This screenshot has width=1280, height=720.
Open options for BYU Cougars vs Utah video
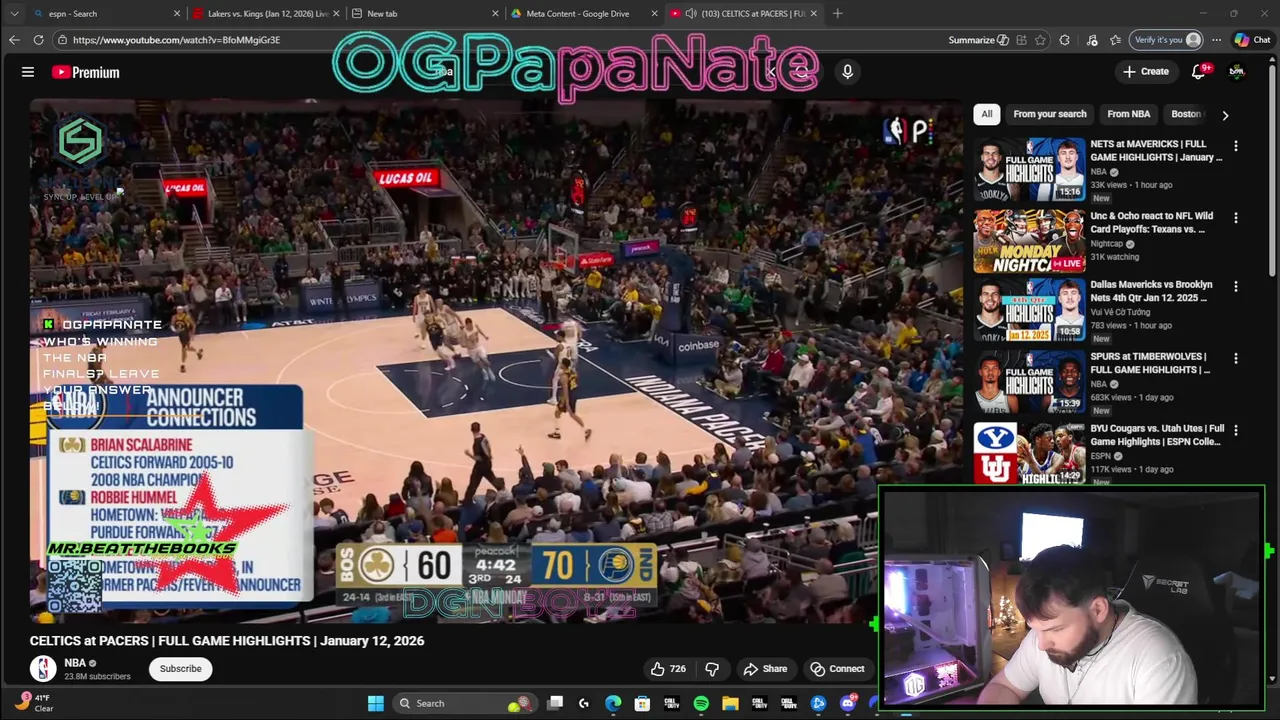(x=1236, y=431)
